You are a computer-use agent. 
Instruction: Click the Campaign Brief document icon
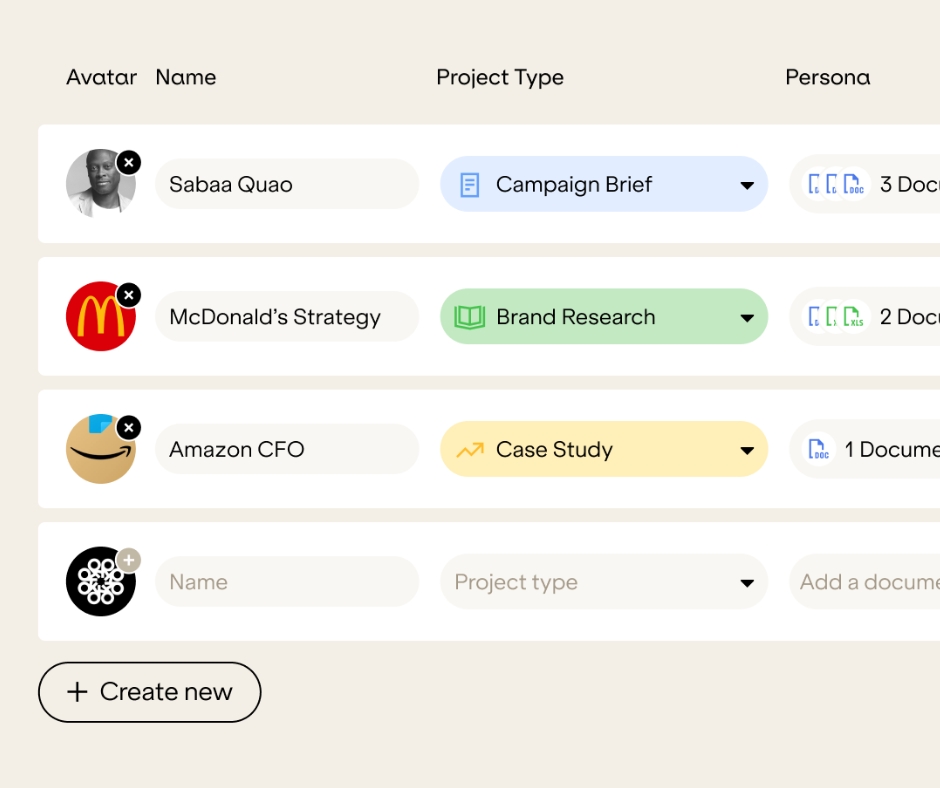tap(469, 185)
